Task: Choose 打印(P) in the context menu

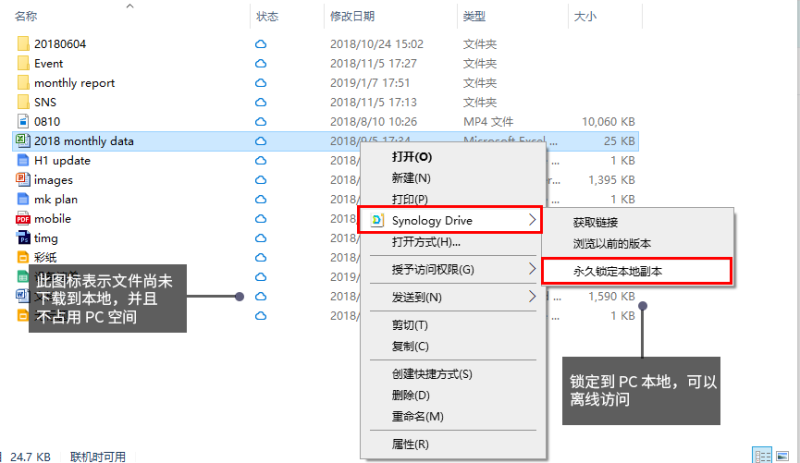Action: [x=410, y=199]
